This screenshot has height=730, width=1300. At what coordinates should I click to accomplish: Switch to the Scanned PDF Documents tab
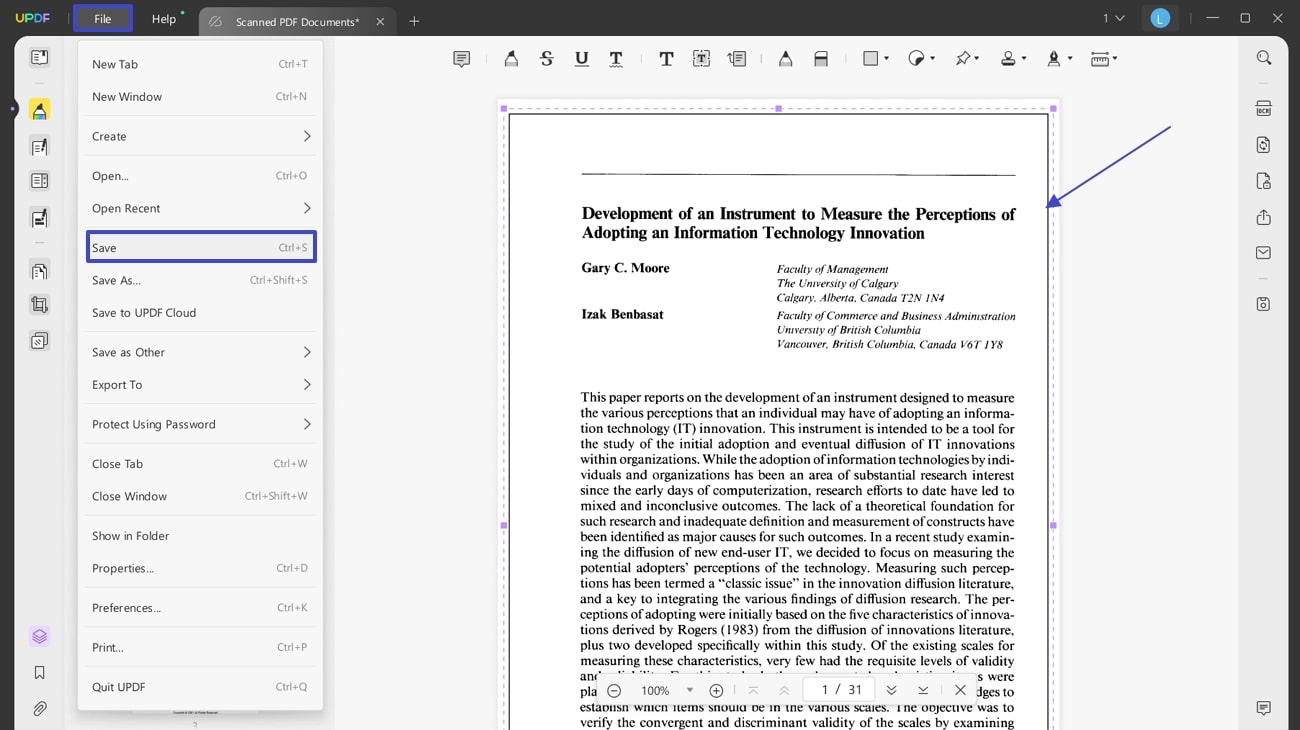click(297, 20)
